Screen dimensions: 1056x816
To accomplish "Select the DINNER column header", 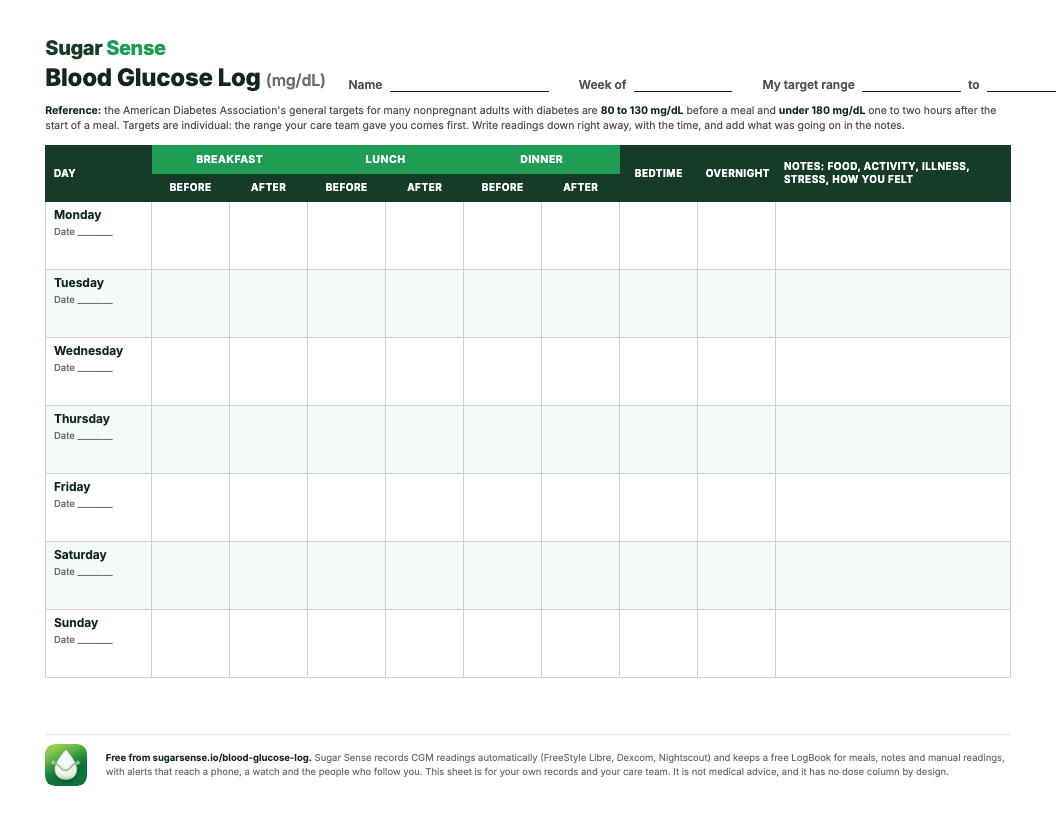I will click(541, 160).
